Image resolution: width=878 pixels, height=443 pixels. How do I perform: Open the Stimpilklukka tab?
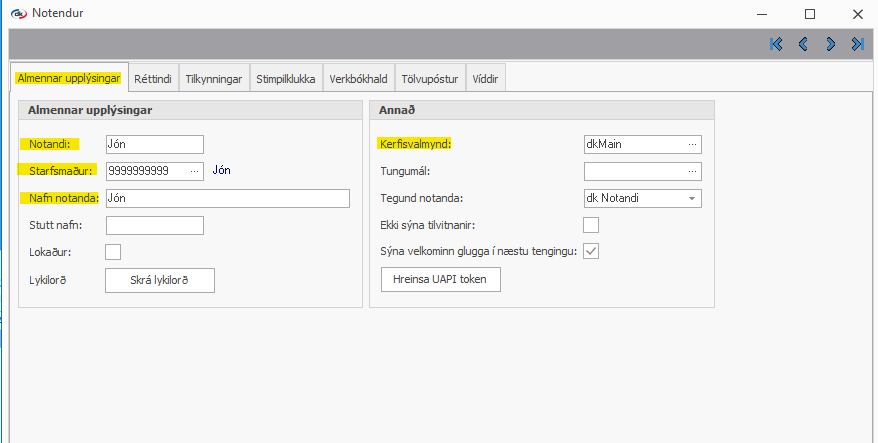coord(286,78)
